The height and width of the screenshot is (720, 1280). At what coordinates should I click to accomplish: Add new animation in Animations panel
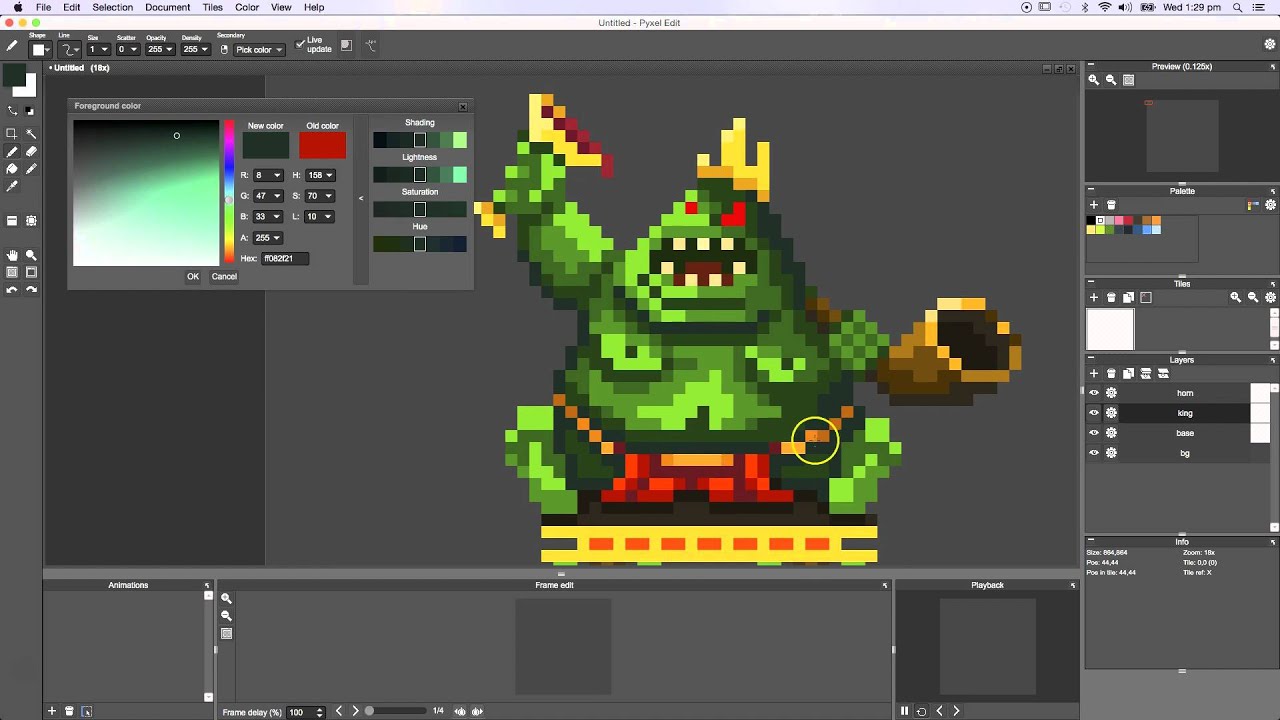[x=51, y=711]
